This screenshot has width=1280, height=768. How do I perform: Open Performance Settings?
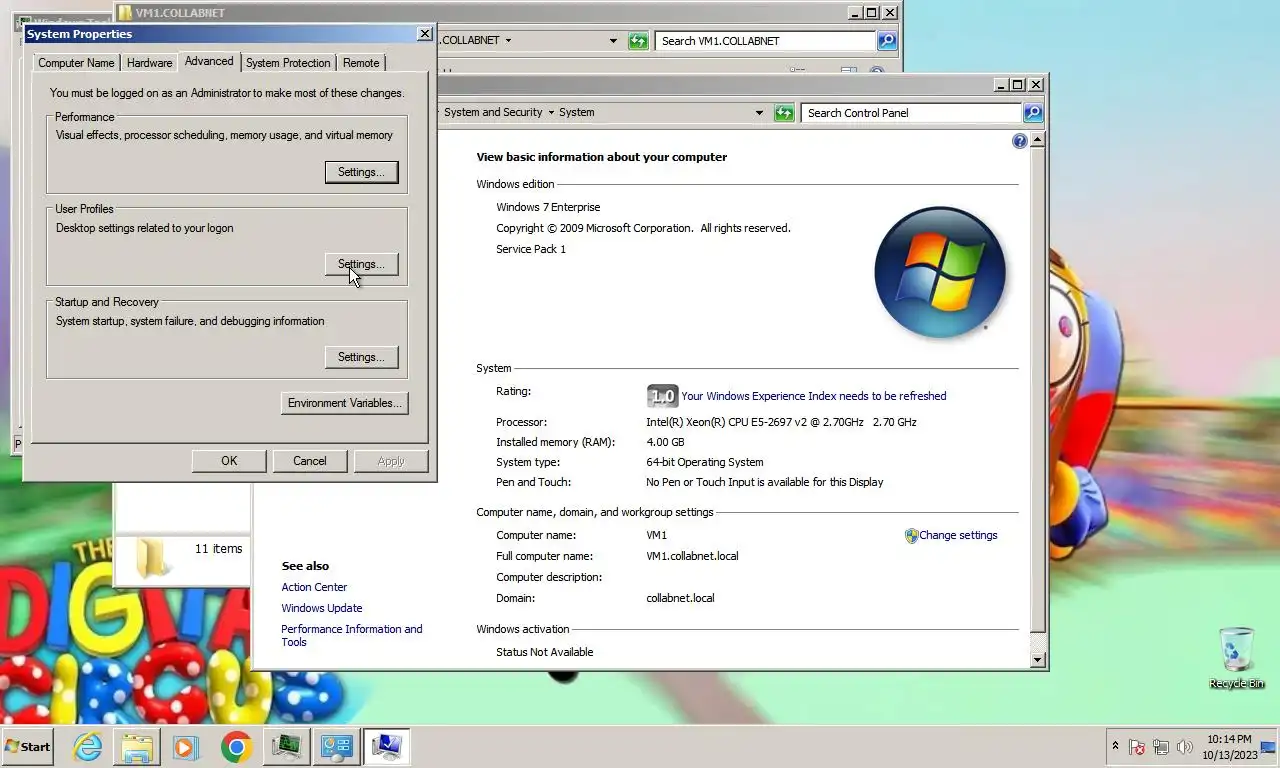tap(361, 172)
